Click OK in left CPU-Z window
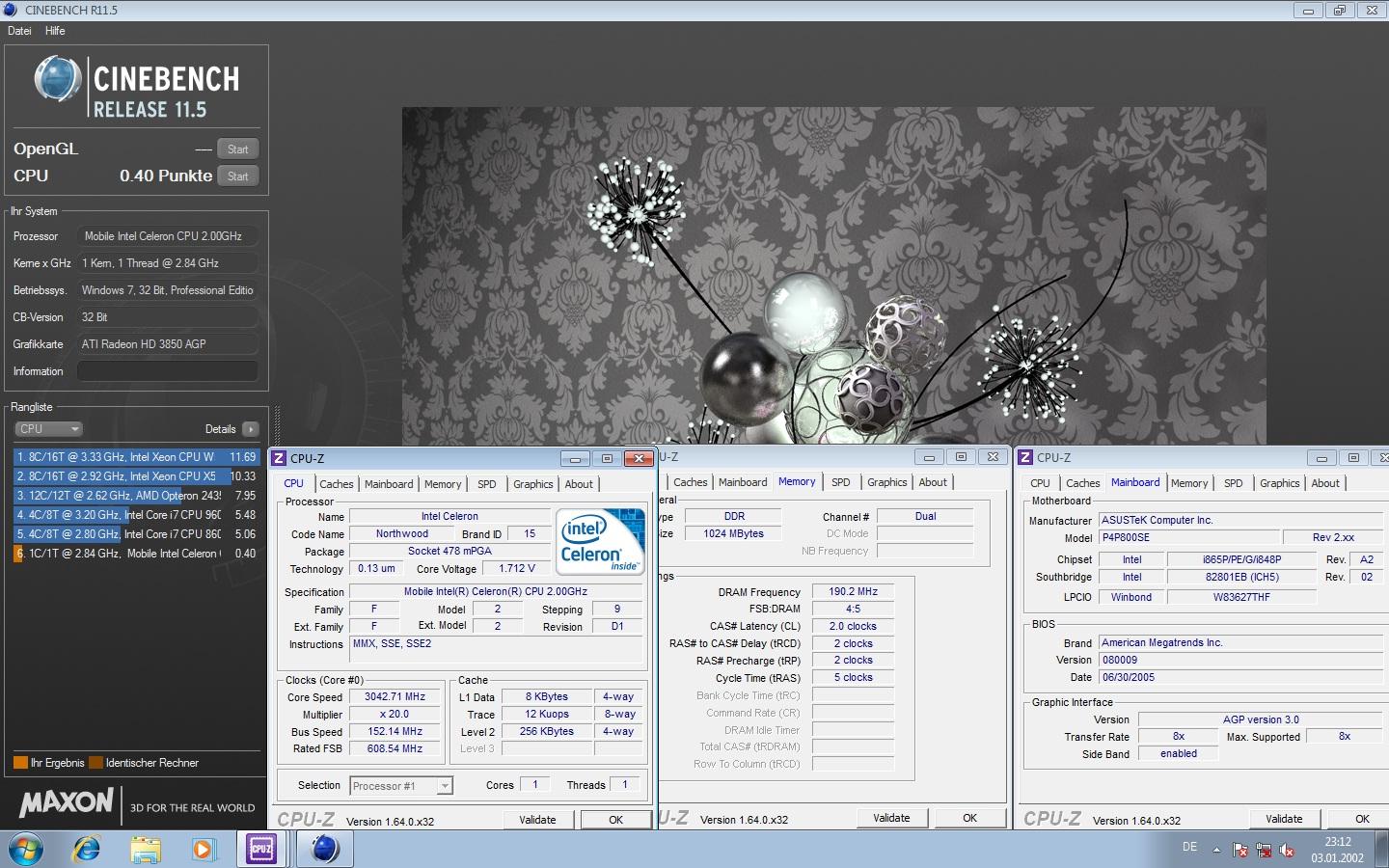1389x868 pixels. pos(615,820)
